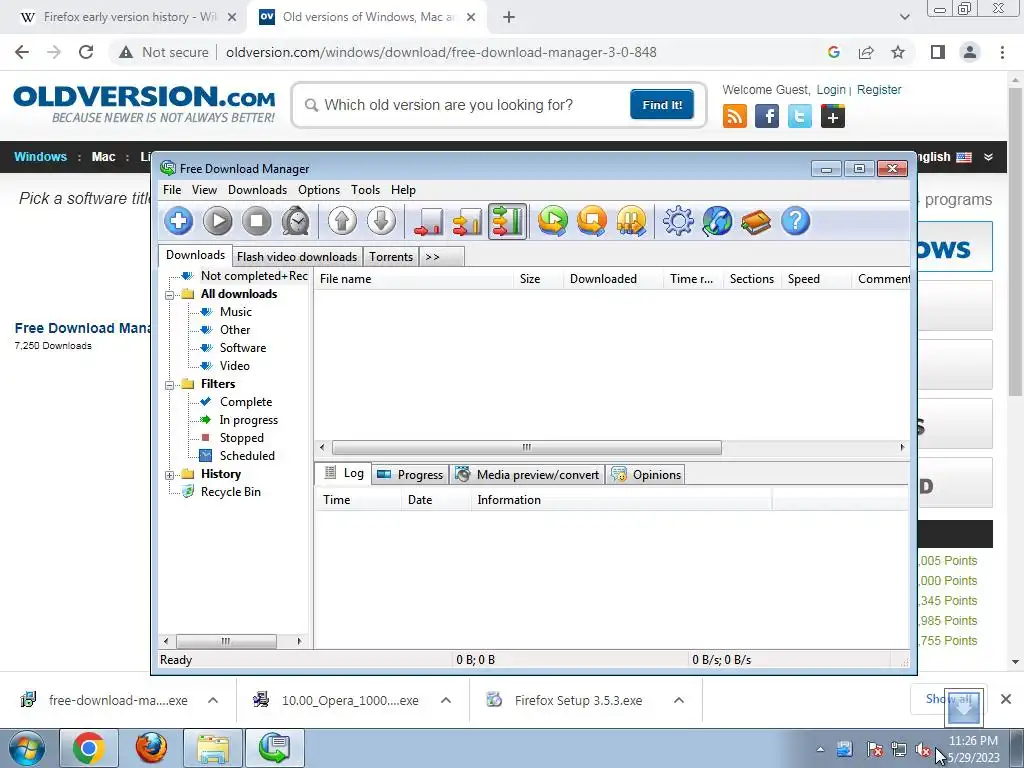Screen dimensions: 1024x768
Task: Select the Software download group
Action: pos(242,348)
